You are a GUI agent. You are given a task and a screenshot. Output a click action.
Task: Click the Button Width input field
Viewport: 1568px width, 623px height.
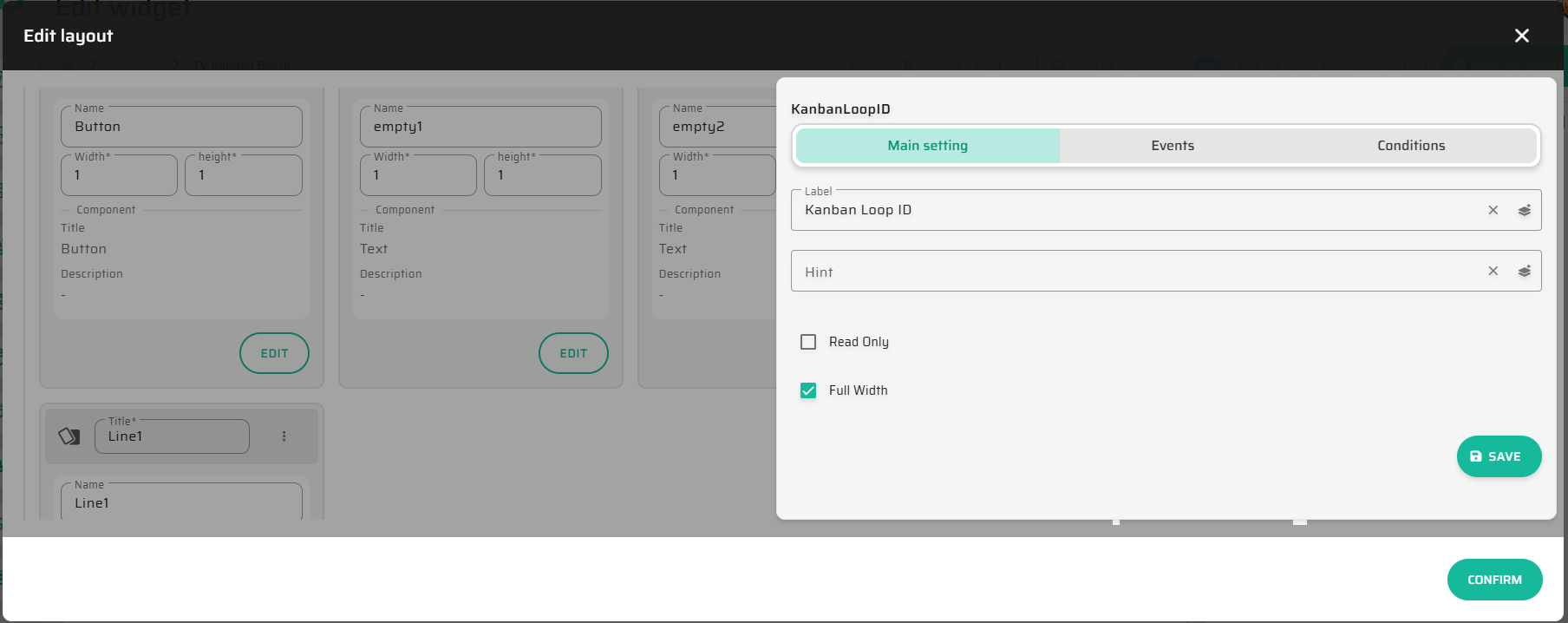119,175
